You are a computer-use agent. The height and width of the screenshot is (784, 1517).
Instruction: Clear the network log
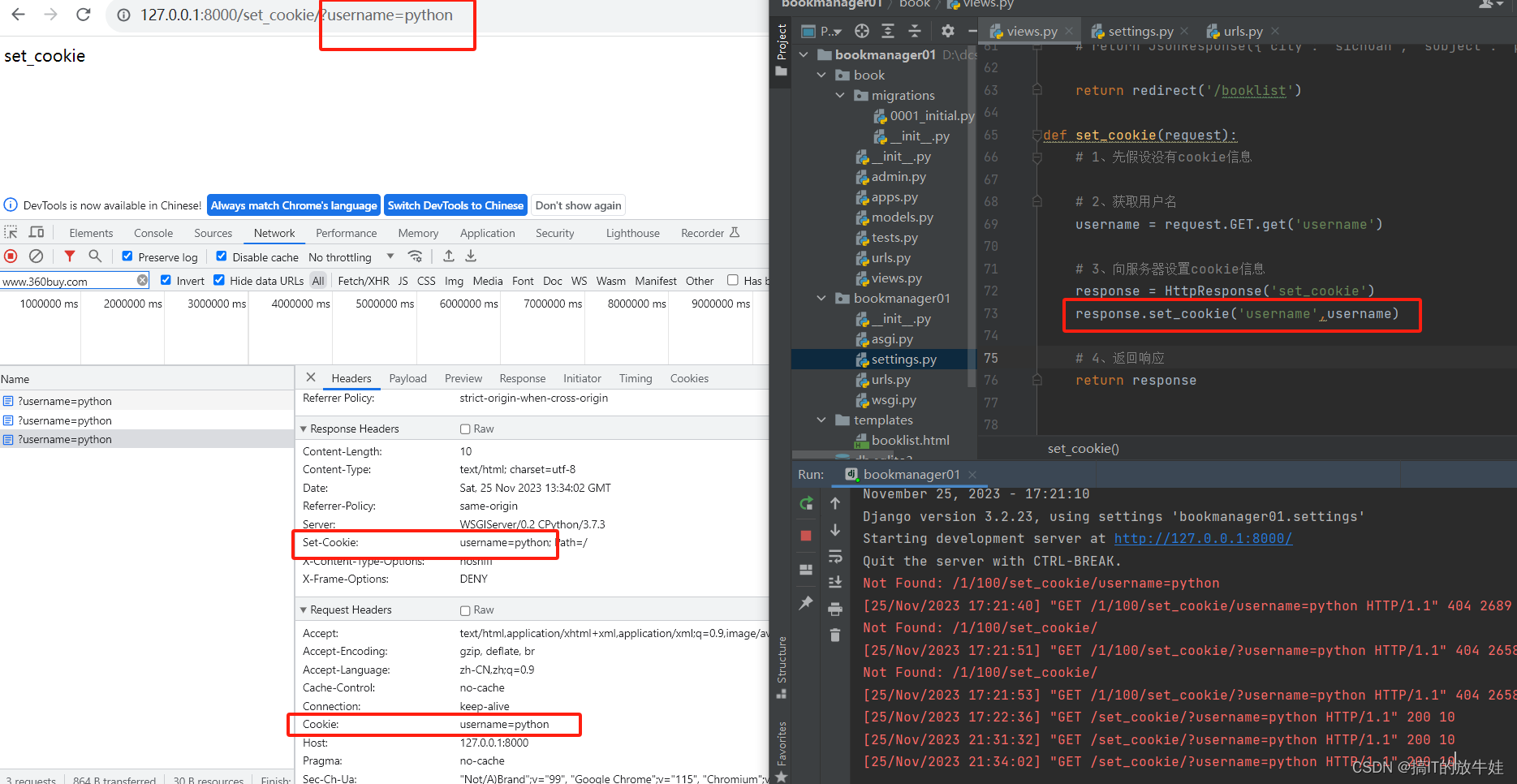[x=36, y=256]
